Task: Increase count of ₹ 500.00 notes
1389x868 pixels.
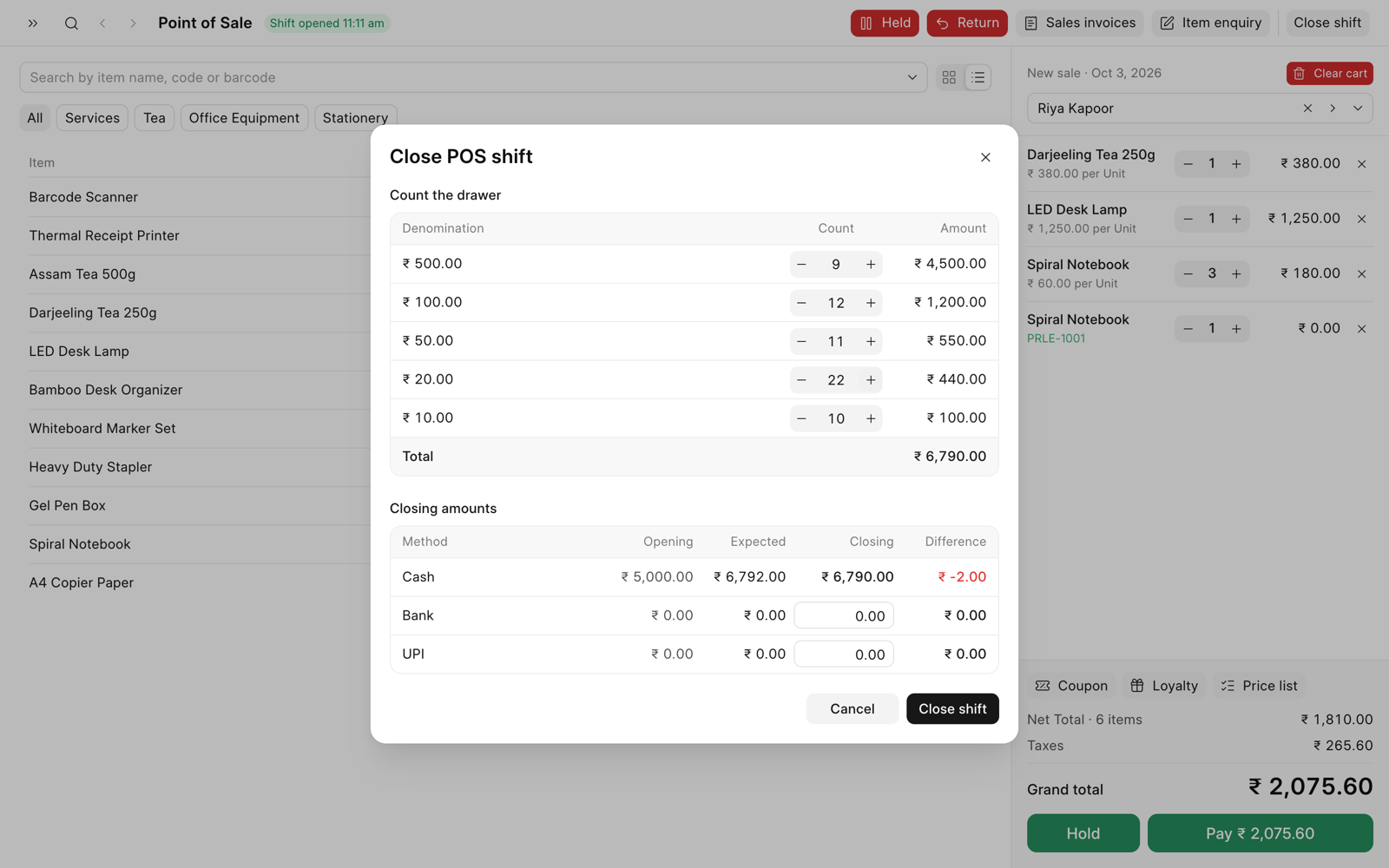Action: click(870, 264)
